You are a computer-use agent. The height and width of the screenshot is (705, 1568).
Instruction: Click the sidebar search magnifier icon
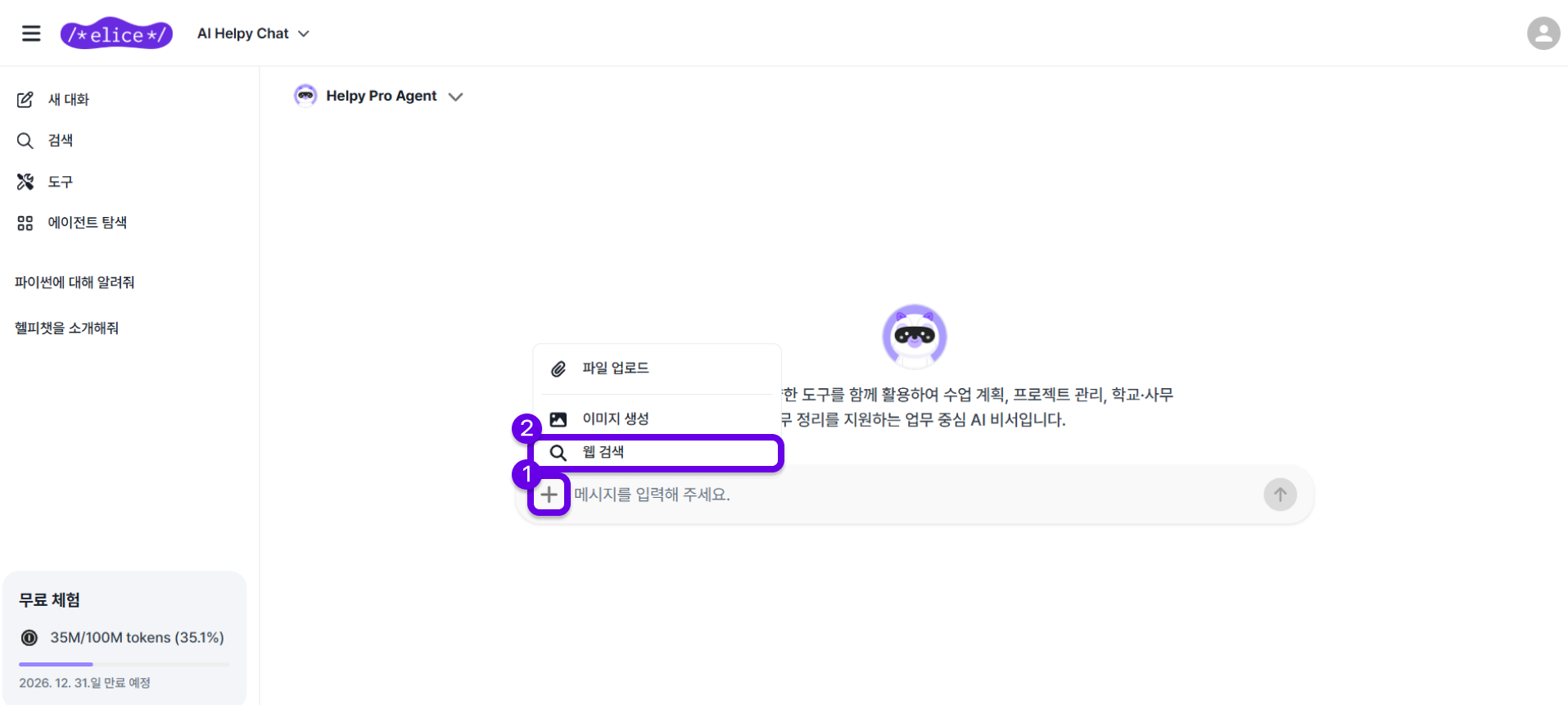click(x=25, y=141)
